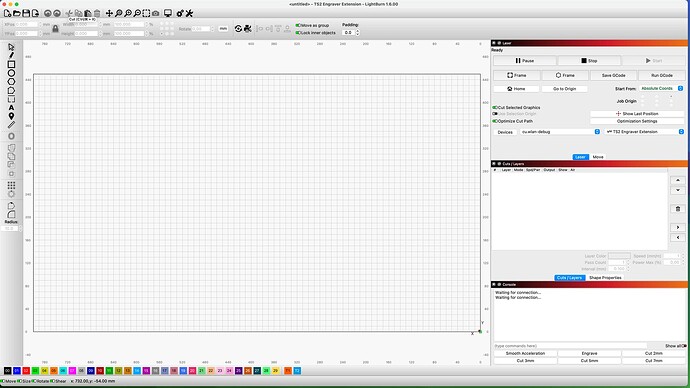This screenshot has width=690, height=388.
Task: Open the Start From Absolute Coords dropdown
Action: coord(661,88)
